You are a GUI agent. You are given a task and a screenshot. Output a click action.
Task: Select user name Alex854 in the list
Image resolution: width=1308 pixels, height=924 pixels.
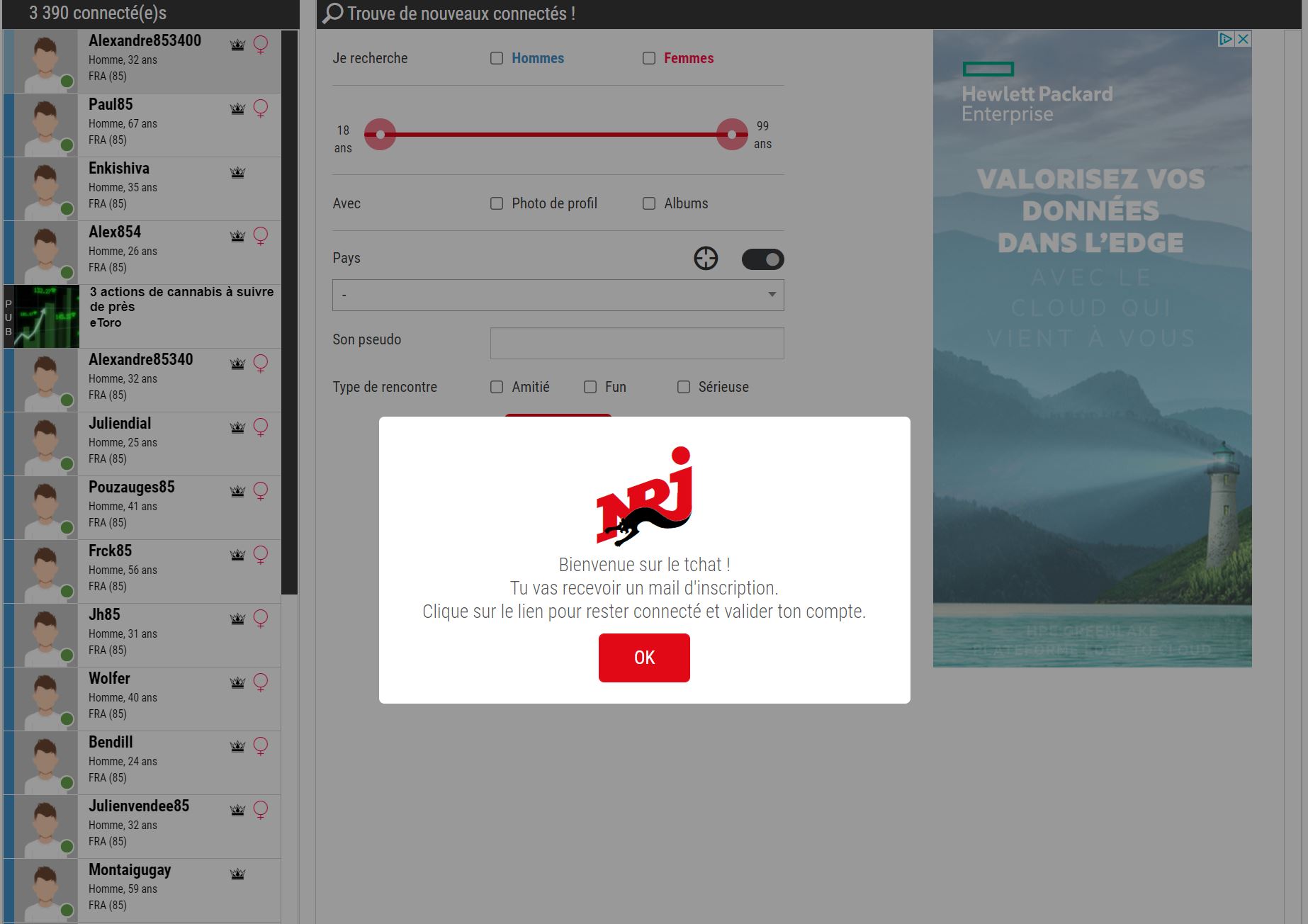coord(115,232)
